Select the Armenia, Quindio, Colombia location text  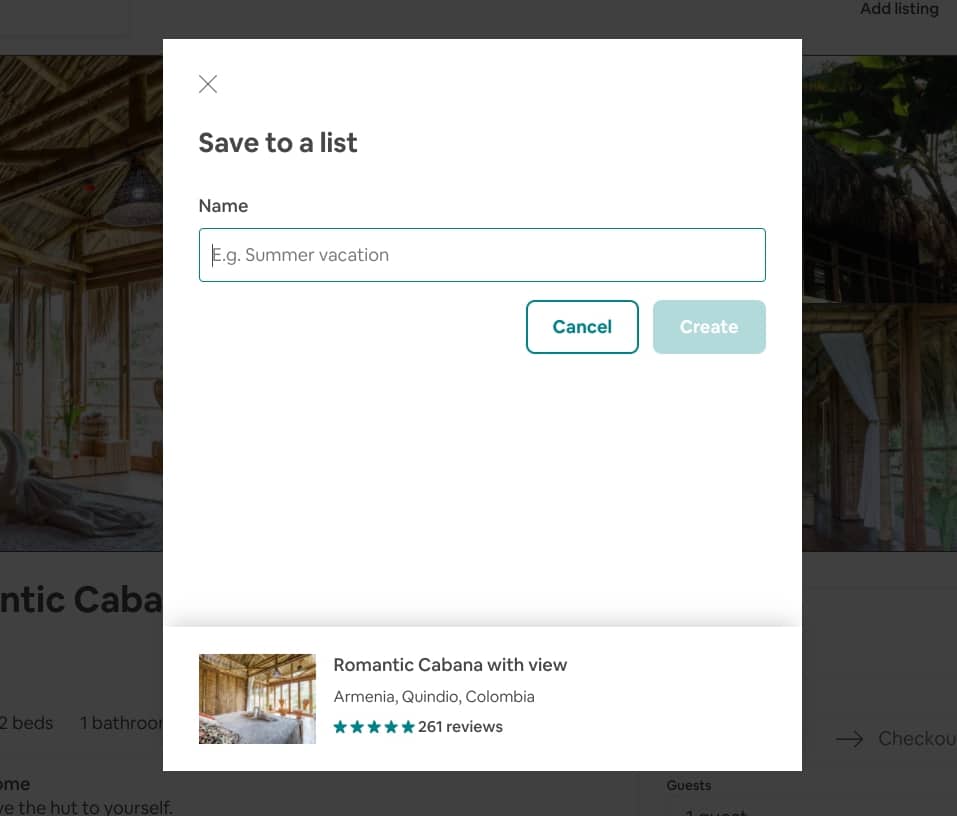tap(434, 696)
